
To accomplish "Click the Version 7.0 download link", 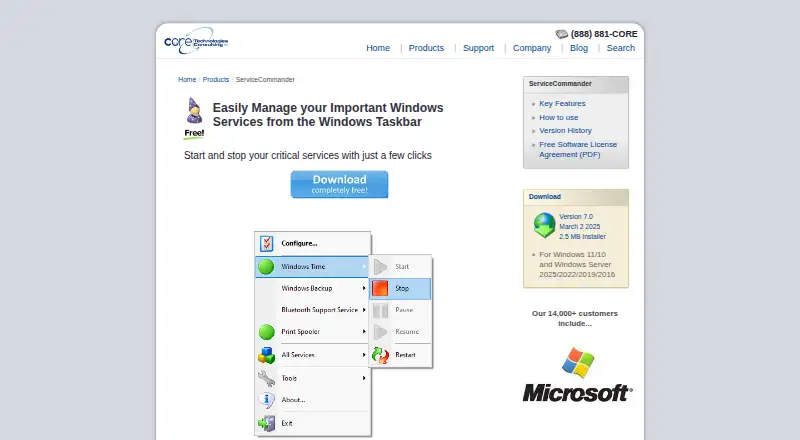I will 576,216.
